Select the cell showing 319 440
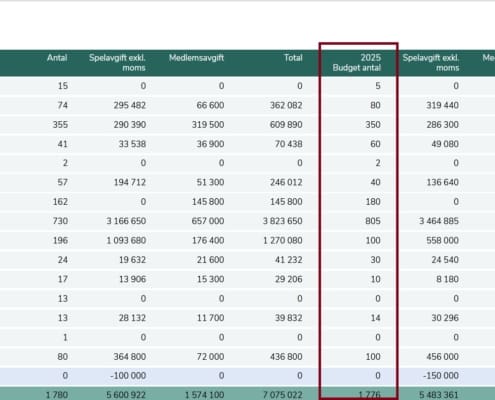This screenshot has height=400, width=495. 443,105
